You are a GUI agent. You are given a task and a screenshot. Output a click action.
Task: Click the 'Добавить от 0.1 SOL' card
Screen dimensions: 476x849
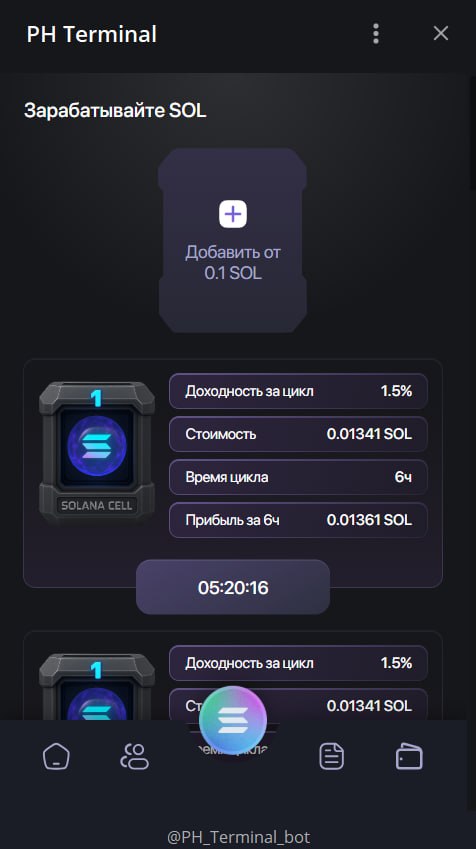click(233, 240)
